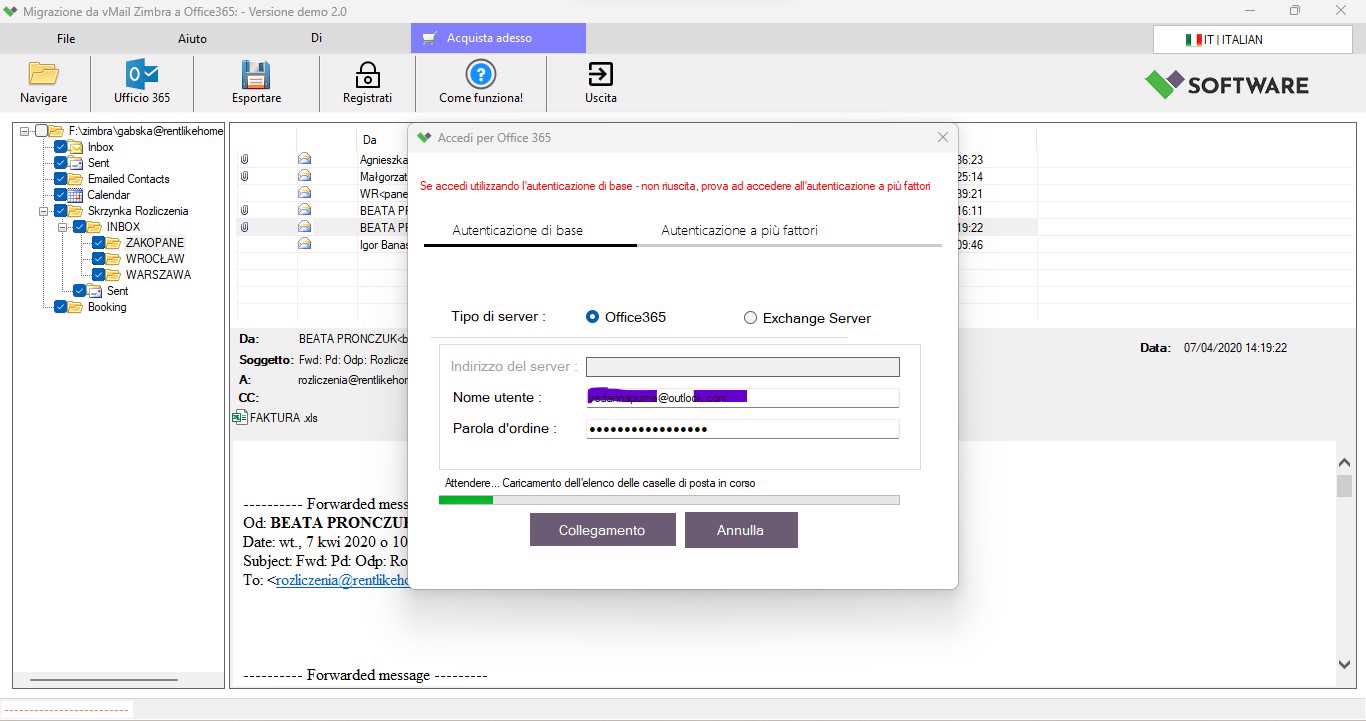Select the ZAKOPANE folder in tree
Viewport: 1366px width, 721px height.
pos(155,243)
